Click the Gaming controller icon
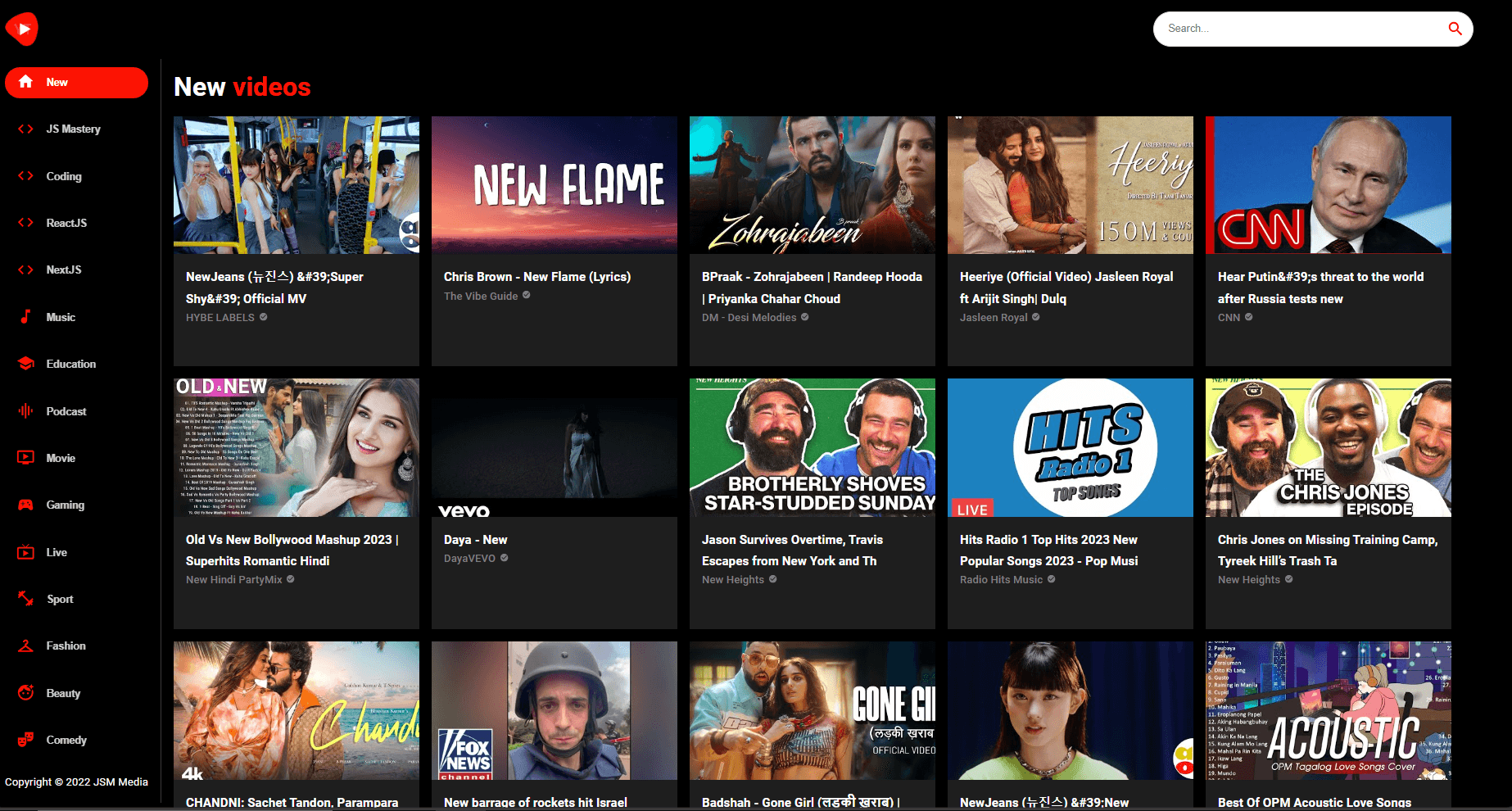The image size is (1512, 811). click(x=26, y=505)
